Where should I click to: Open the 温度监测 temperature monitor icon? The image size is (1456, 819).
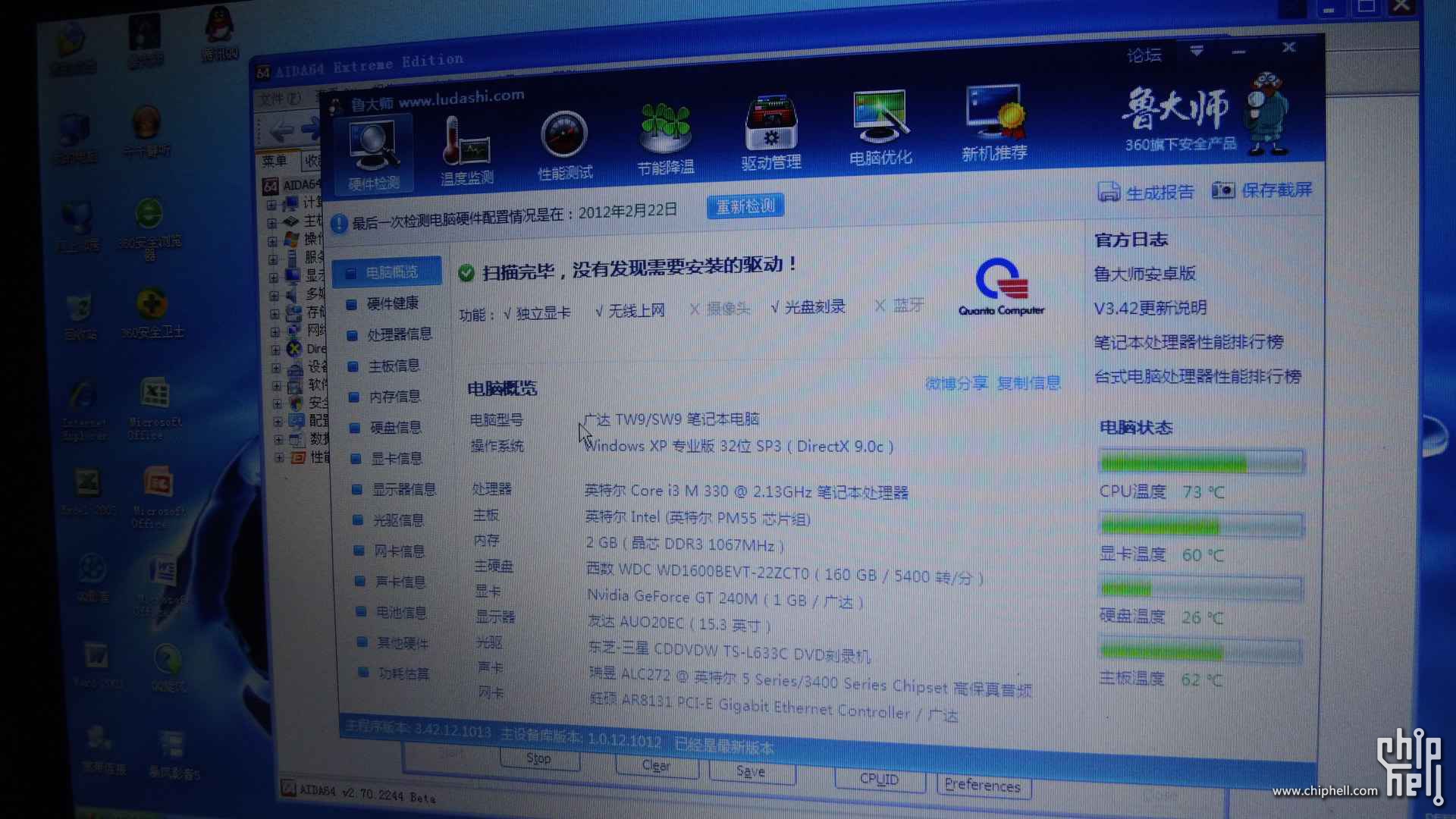click(x=466, y=150)
